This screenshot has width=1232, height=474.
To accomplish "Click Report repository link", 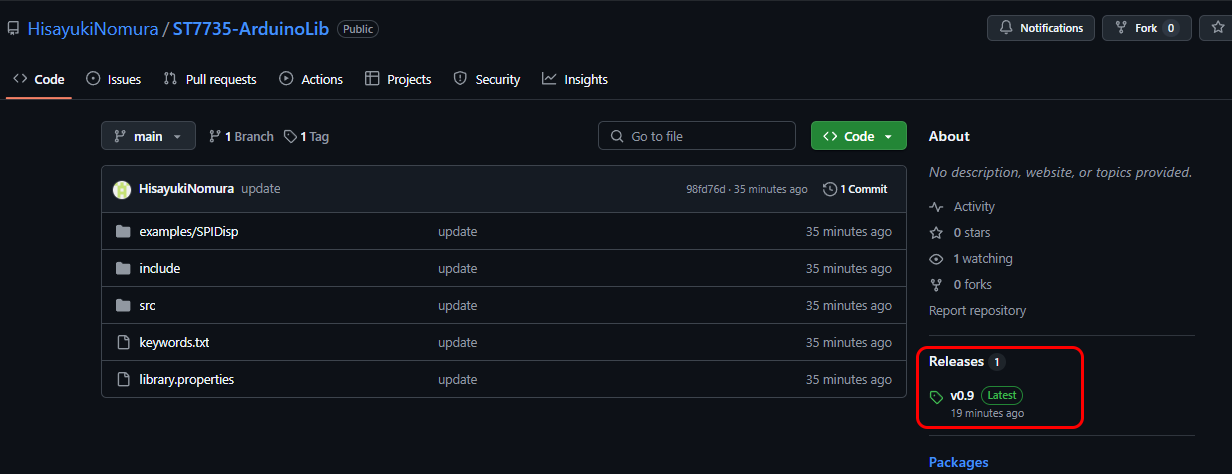I will coord(977,310).
